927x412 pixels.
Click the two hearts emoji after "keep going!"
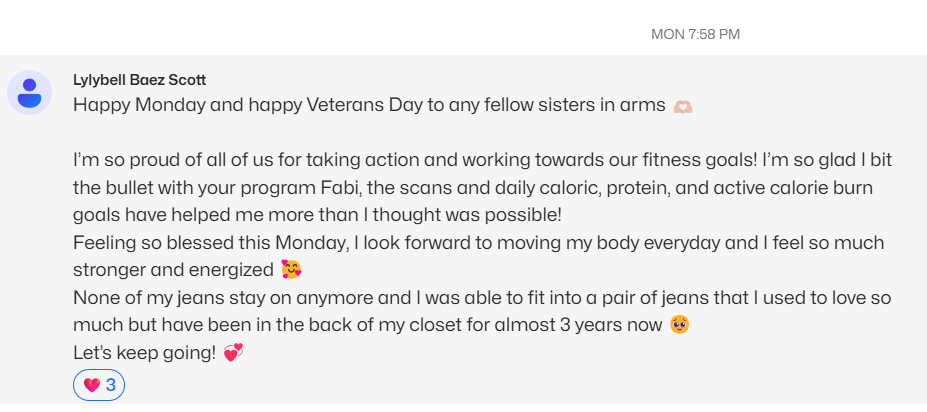click(x=233, y=353)
